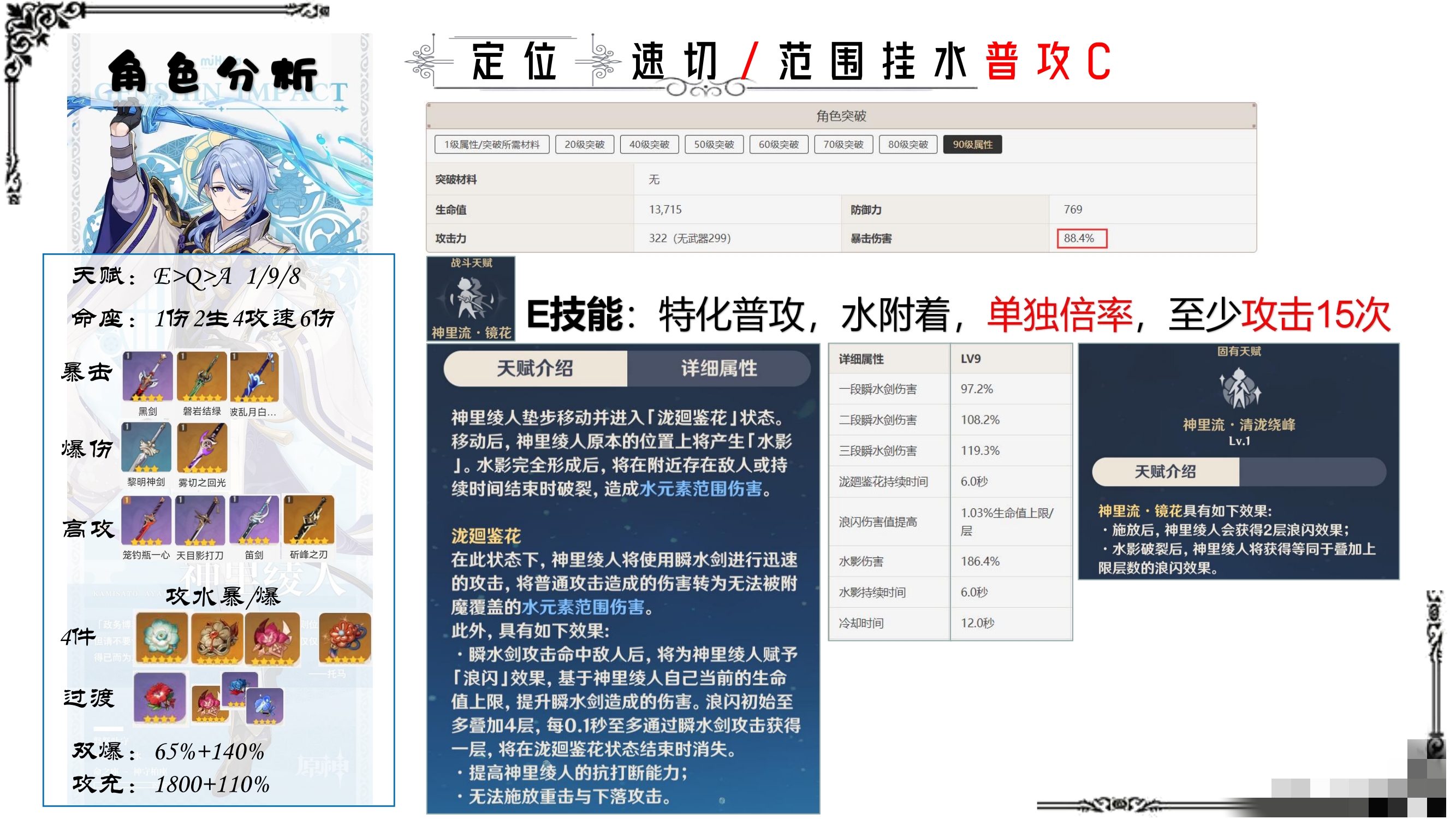Click the 角色分析 title
This screenshot has height=819, width=1456.
coord(212,73)
